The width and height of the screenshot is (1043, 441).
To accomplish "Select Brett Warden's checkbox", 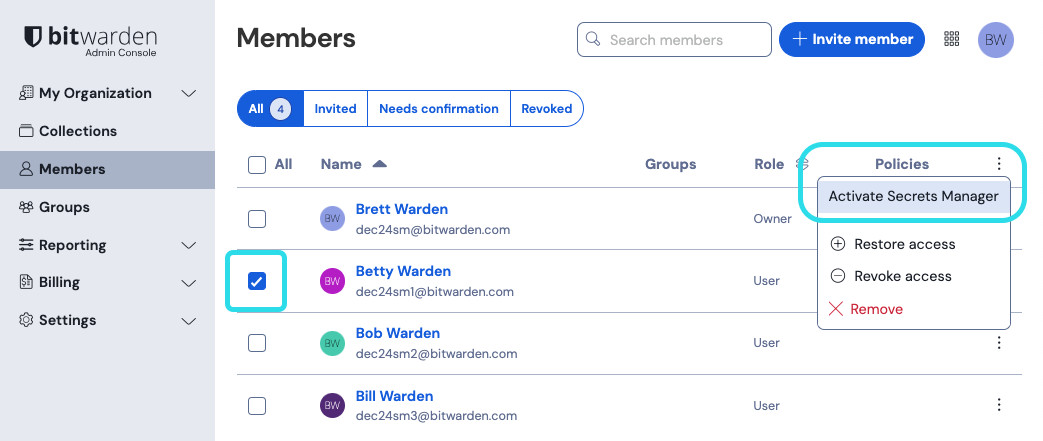I will click(x=257, y=219).
